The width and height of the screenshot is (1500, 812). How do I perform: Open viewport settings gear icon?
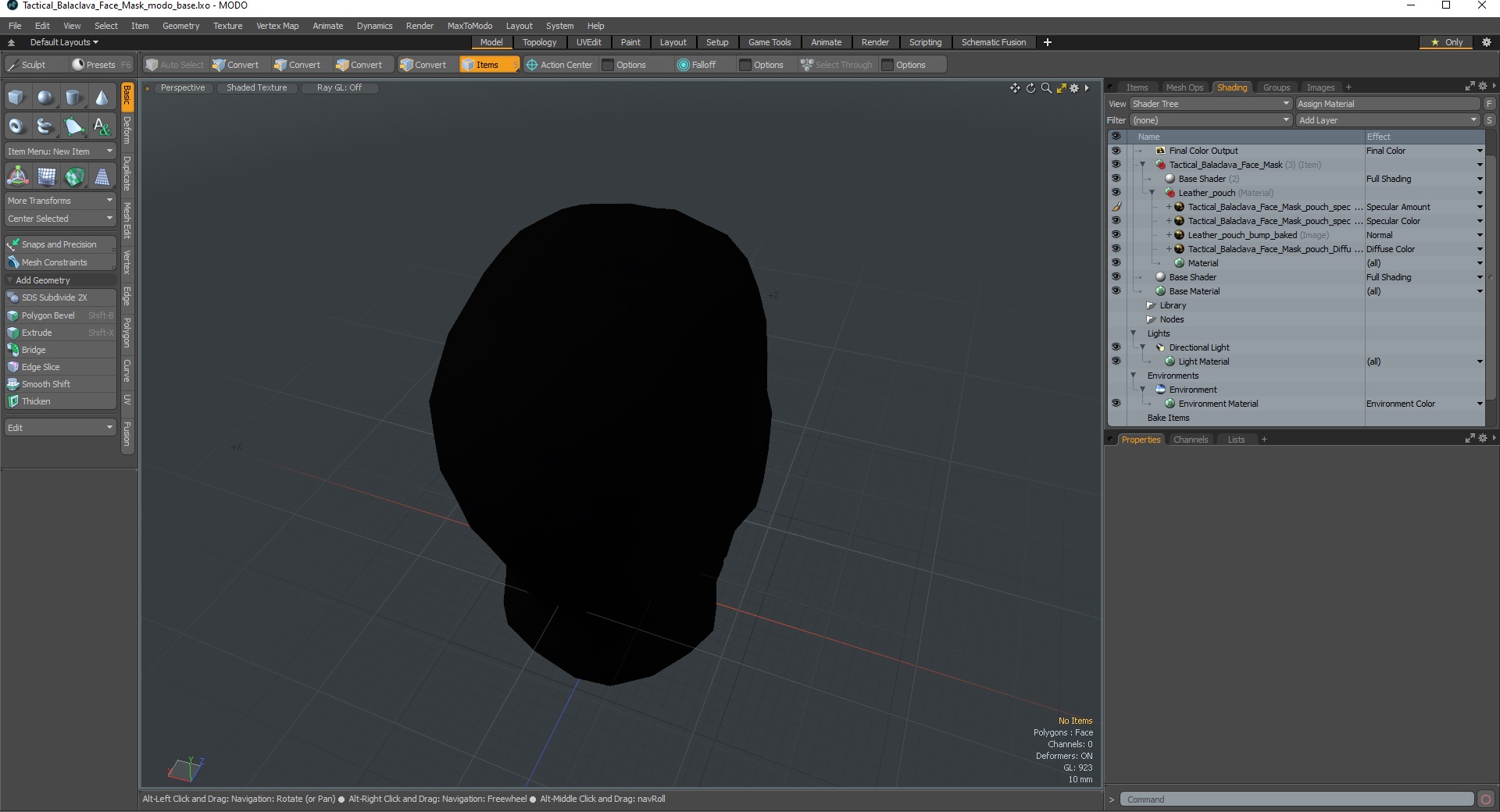point(1074,88)
